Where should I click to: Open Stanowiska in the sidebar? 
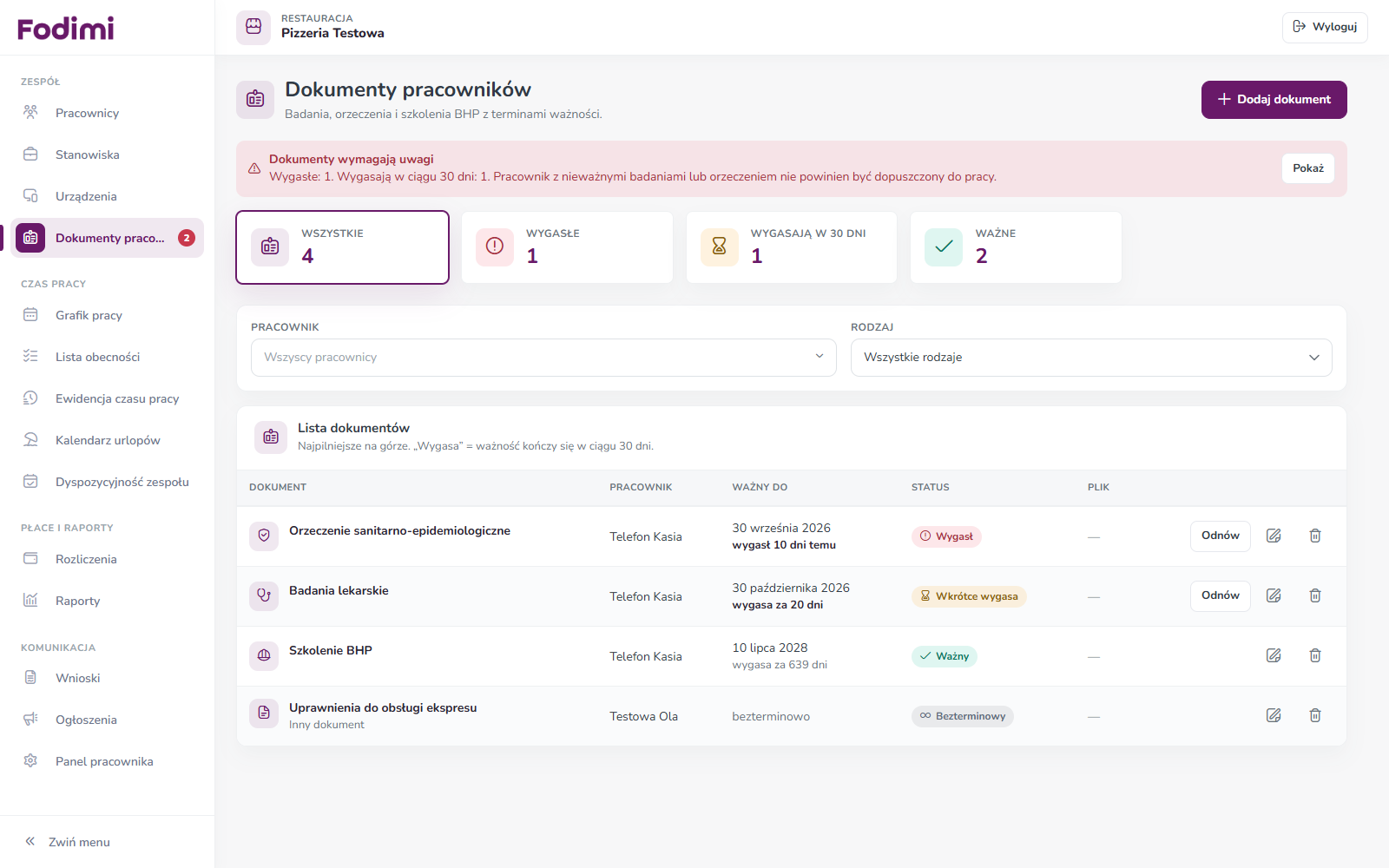108,155
